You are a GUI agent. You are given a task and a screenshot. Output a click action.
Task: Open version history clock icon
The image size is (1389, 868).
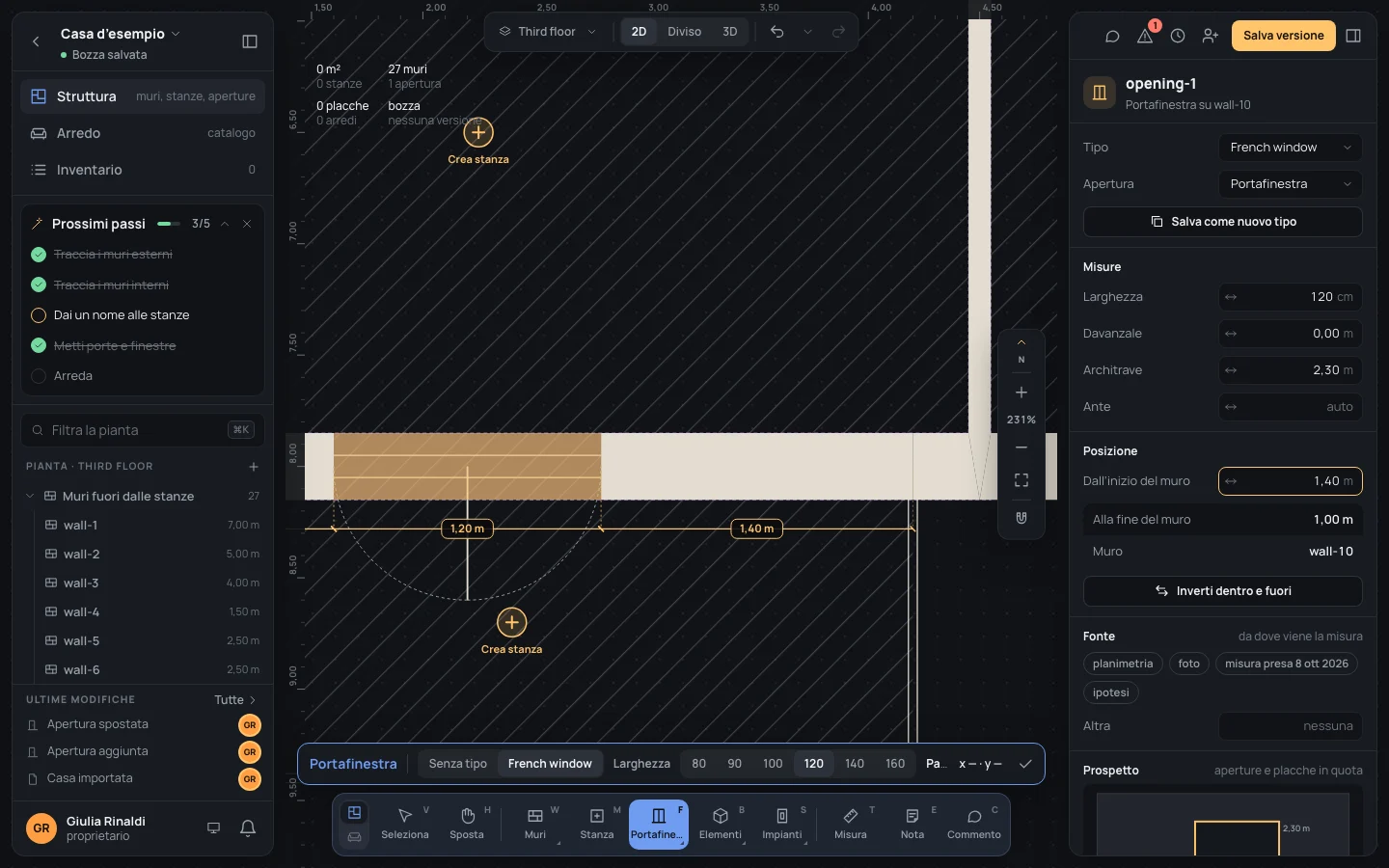1178,36
